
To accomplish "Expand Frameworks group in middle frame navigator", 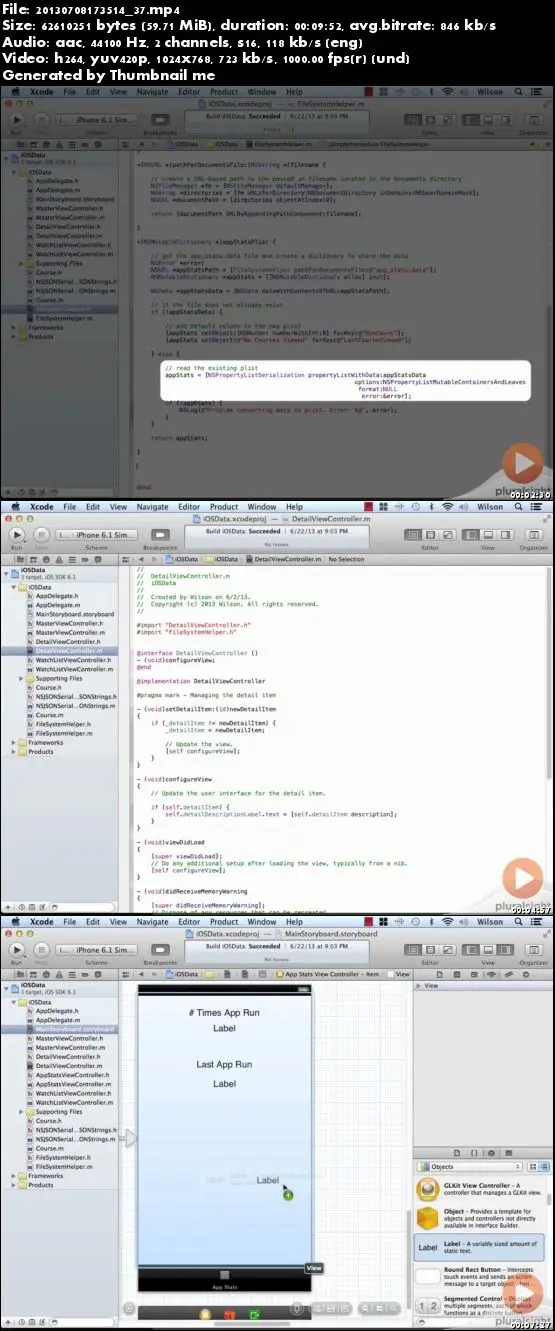I will 14,742.
